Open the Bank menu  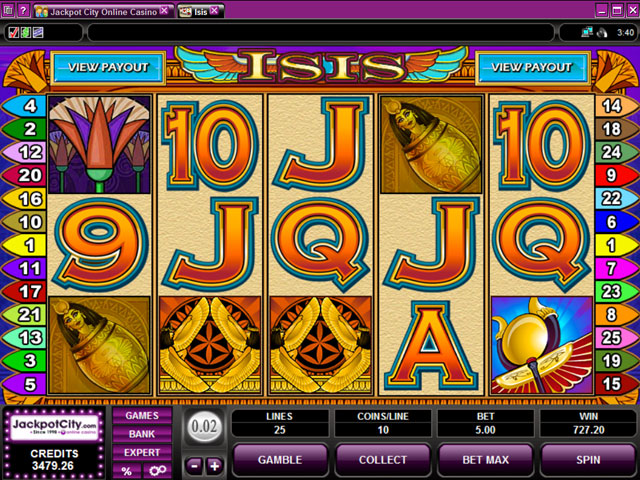[x=142, y=434]
